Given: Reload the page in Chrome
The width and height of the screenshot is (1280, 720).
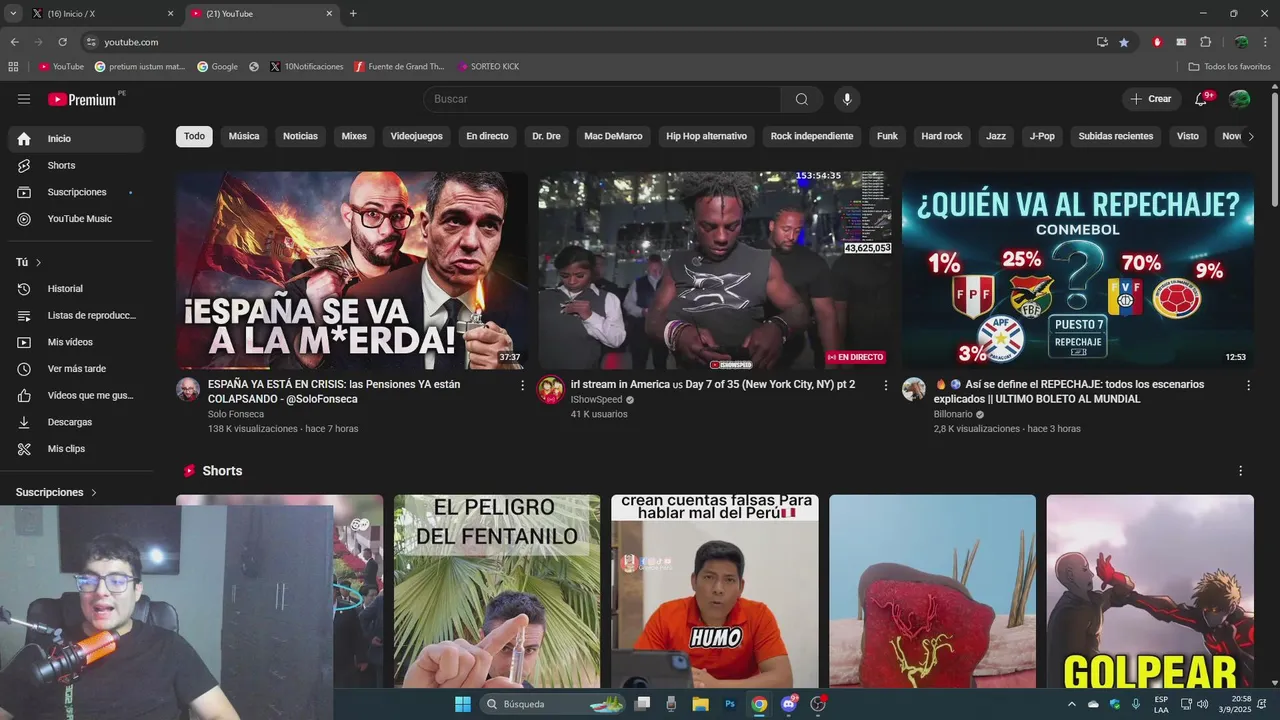Looking at the screenshot, I should point(62,42).
